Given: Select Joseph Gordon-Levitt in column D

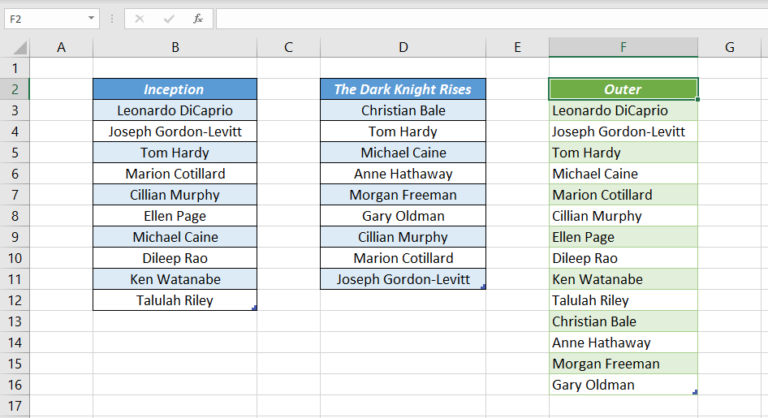Looking at the screenshot, I should pyautogui.click(x=403, y=279).
